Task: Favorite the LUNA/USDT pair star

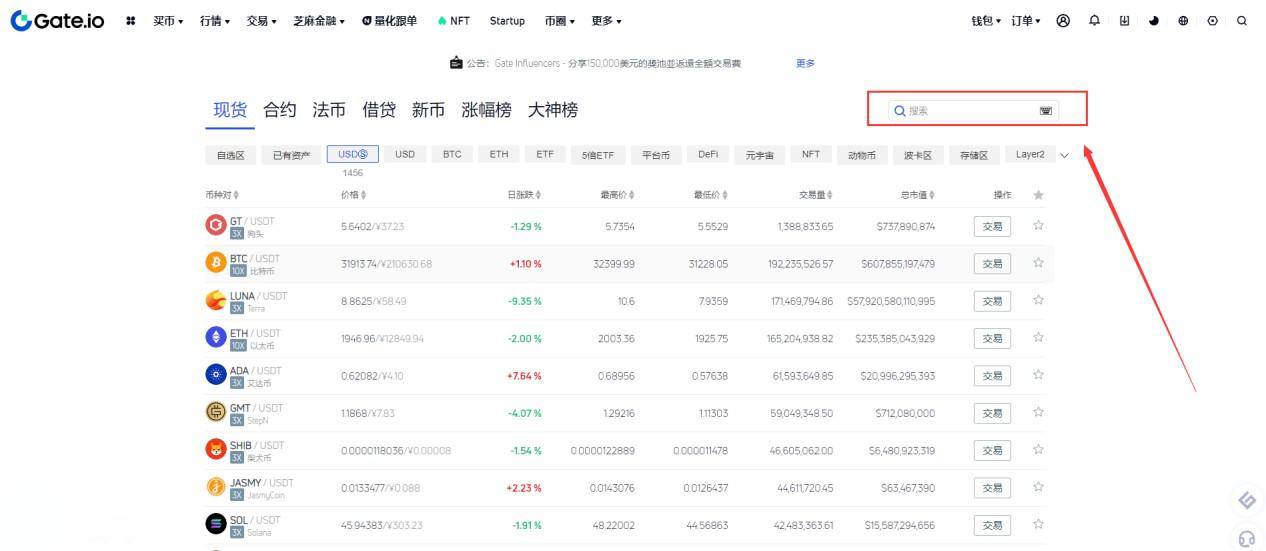Action: pos(1038,301)
